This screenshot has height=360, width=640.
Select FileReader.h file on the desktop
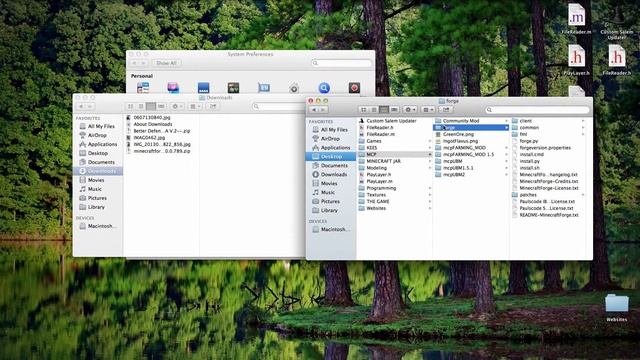coord(617,60)
